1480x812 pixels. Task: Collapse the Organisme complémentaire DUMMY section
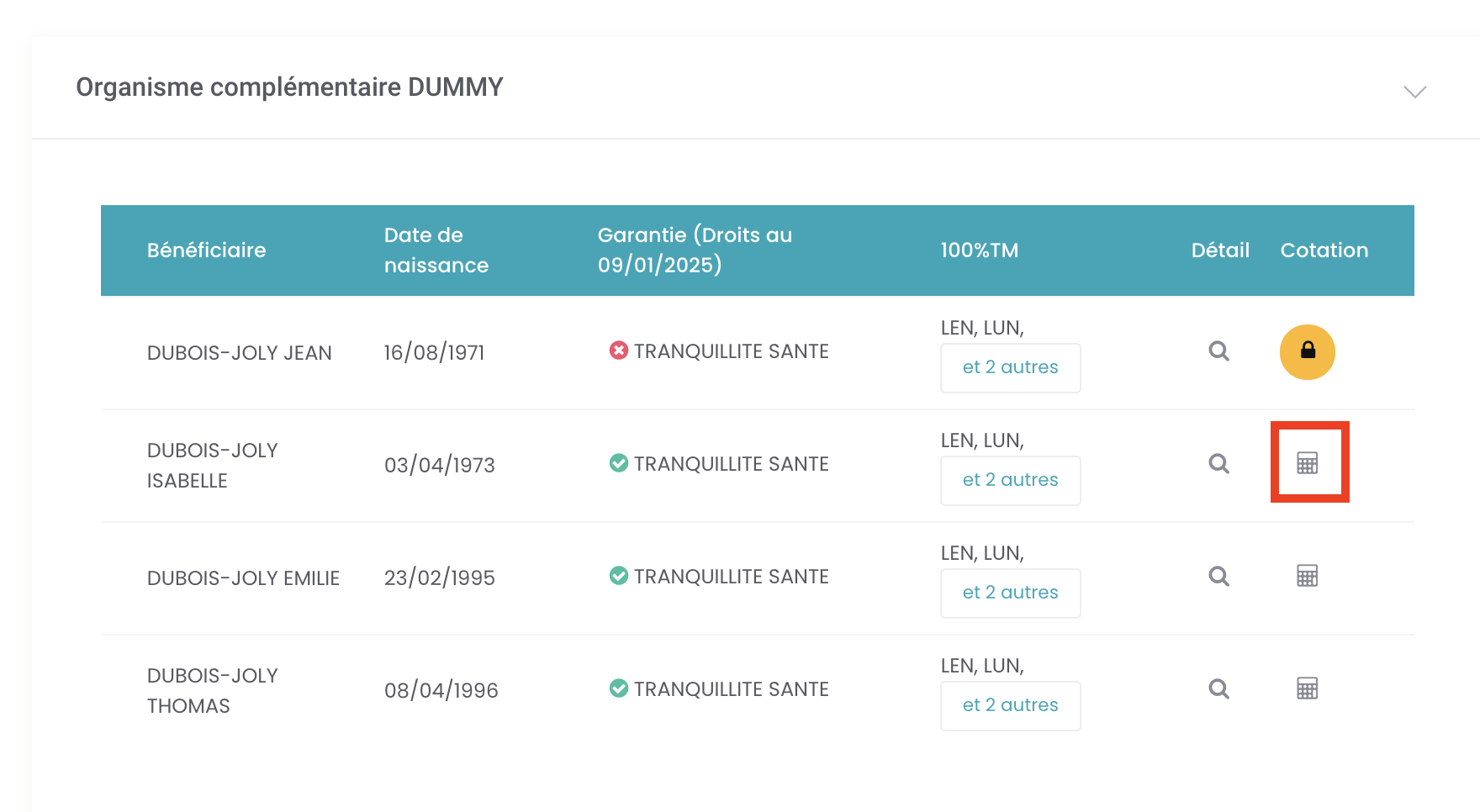tap(1415, 92)
